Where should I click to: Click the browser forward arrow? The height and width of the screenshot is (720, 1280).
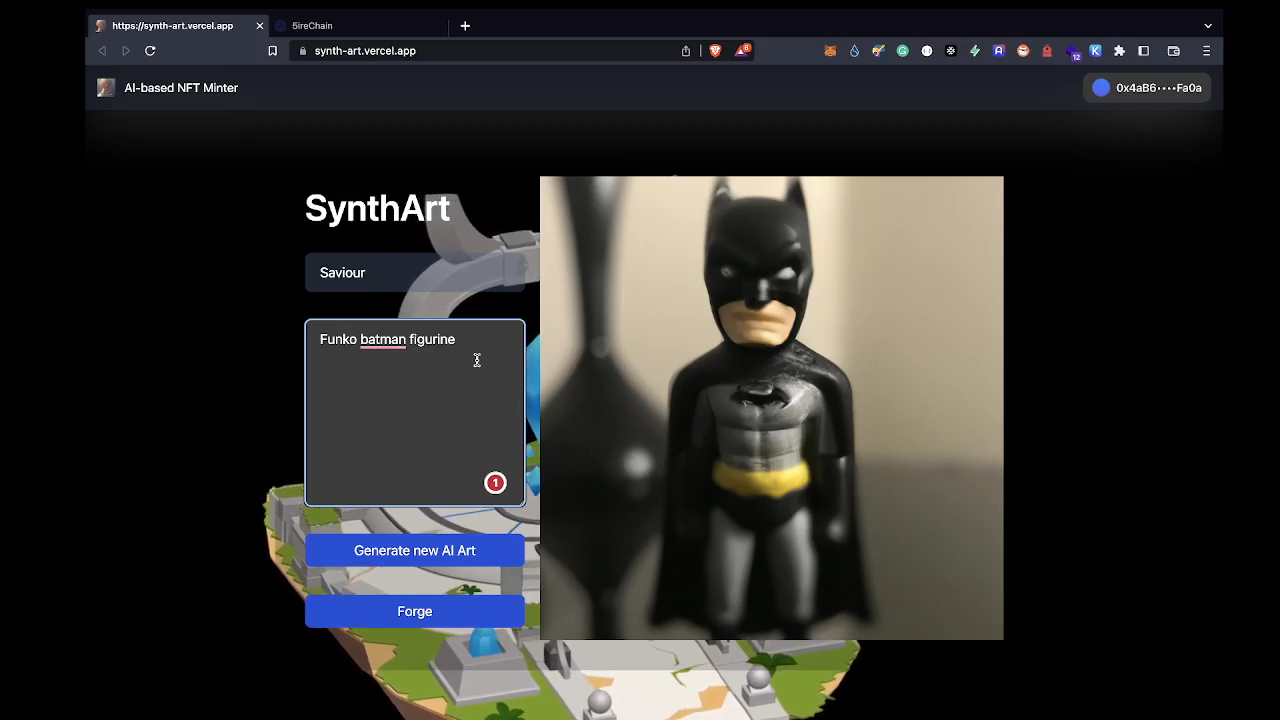point(126,51)
